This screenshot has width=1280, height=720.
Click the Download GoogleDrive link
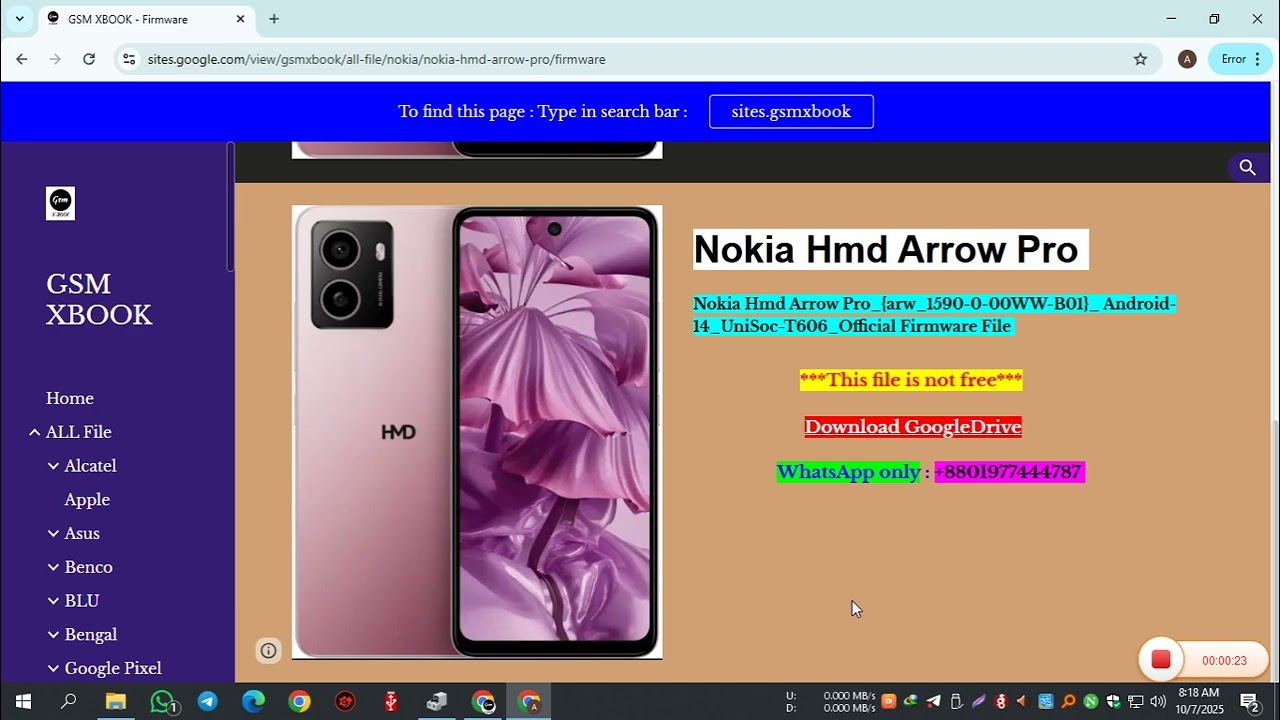click(x=913, y=427)
